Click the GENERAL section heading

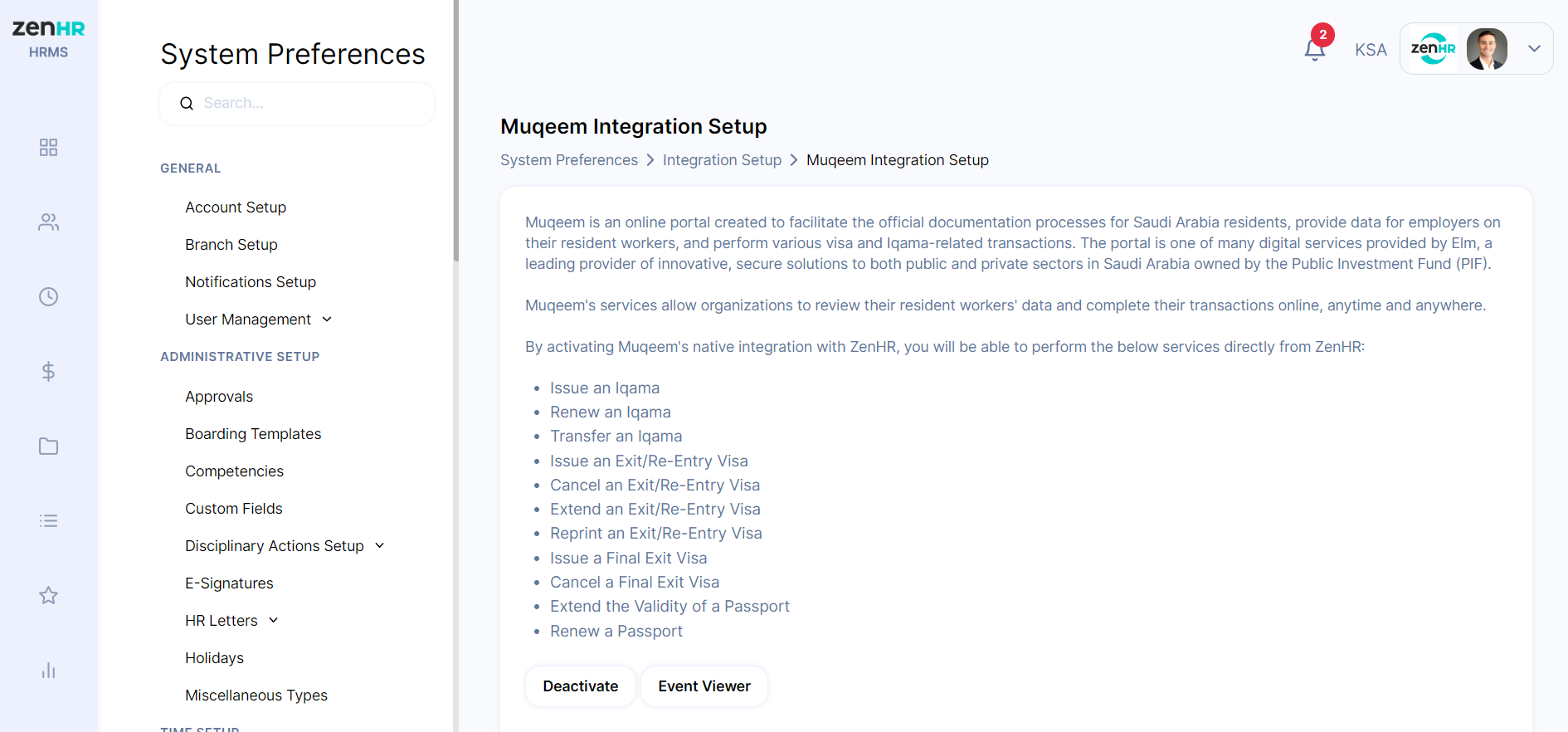(191, 168)
